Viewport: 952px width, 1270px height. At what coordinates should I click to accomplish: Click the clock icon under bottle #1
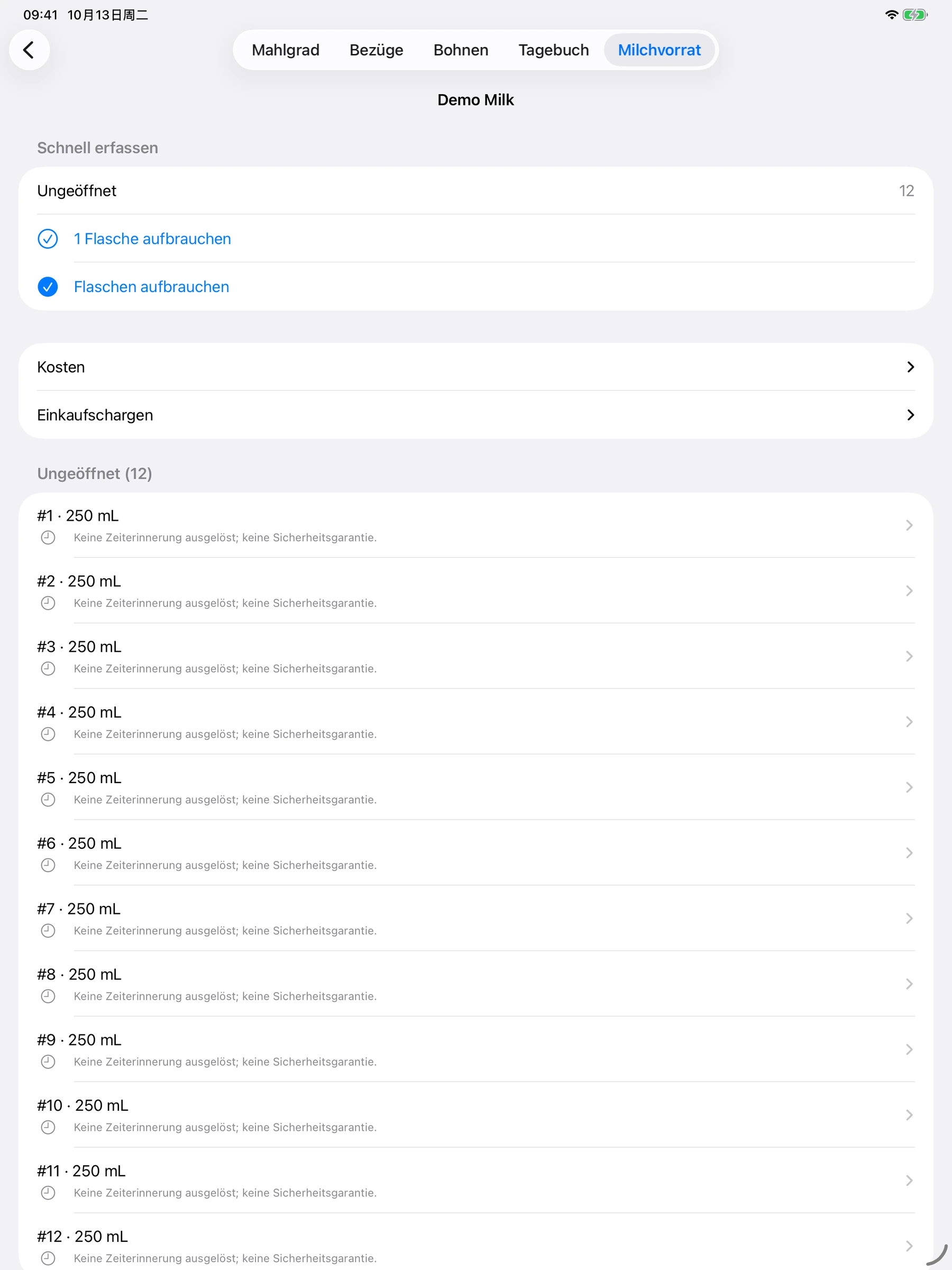pos(48,538)
